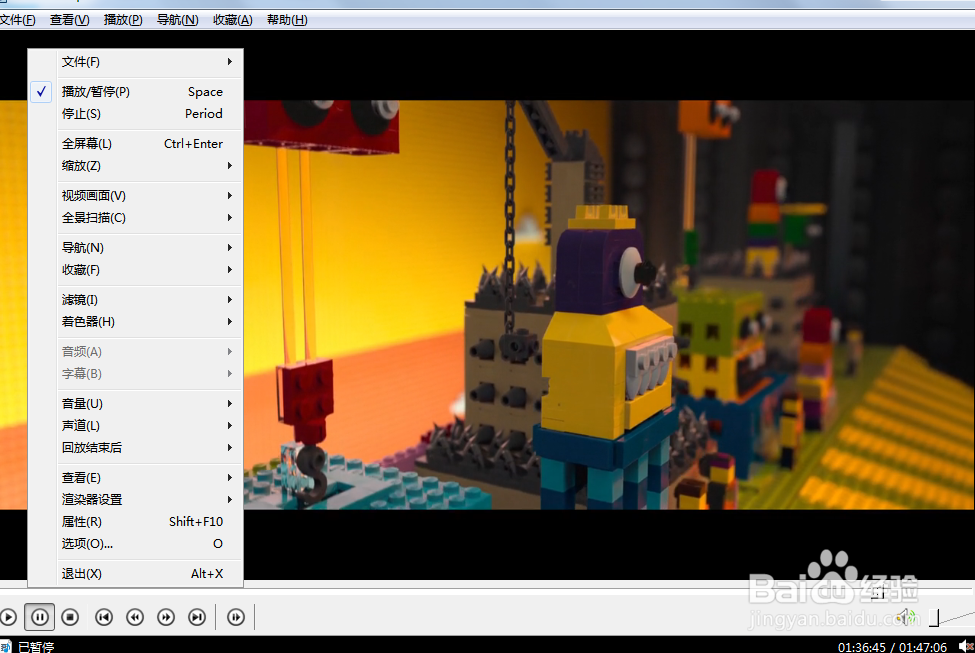Expand the 全景扫描(C) submenu
Image resolution: width=975 pixels, height=653 pixels.
[x=136, y=218]
